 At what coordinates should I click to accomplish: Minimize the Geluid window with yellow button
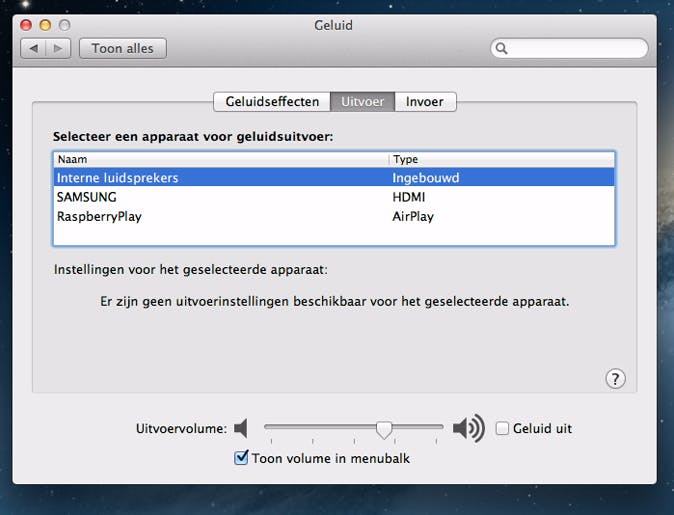click(45, 25)
